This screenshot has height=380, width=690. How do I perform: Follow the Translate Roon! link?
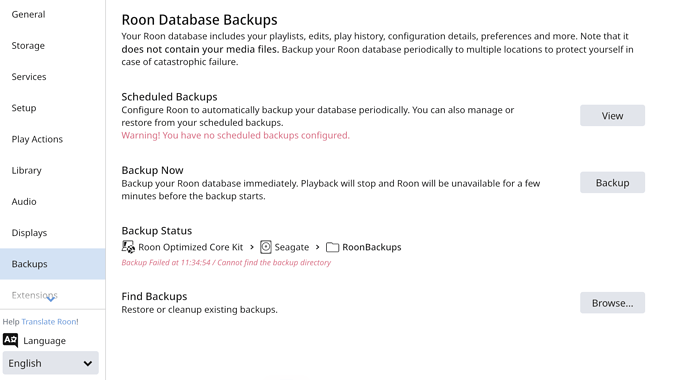(50, 322)
